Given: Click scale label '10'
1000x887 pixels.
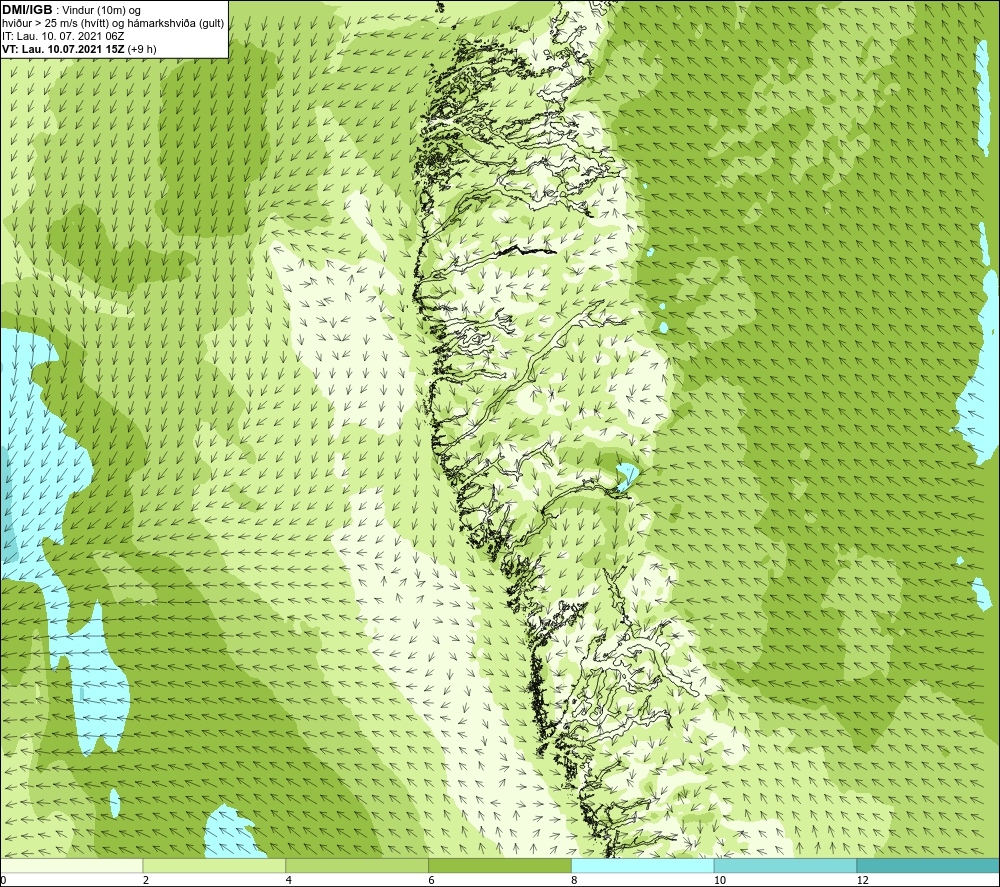Looking at the screenshot, I should coord(720,880).
